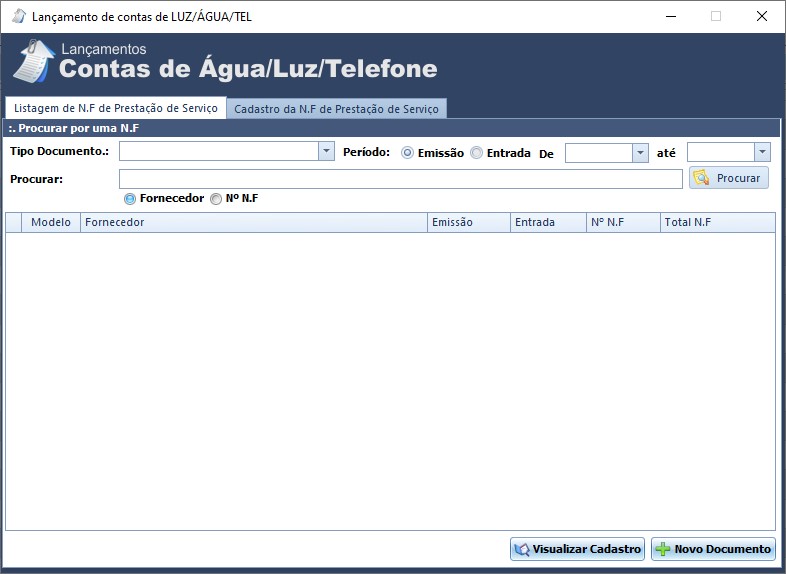This screenshot has height=574, width=786.
Task: Click the Visualizar Cadastro button
Action: [577, 549]
